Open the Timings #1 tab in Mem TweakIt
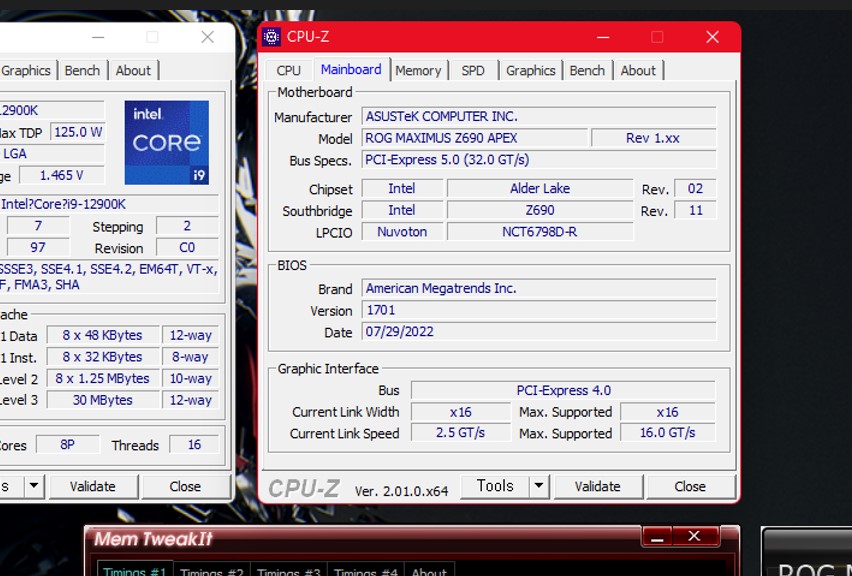852x576 pixels. pyautogui.click(x=135, y=571)
